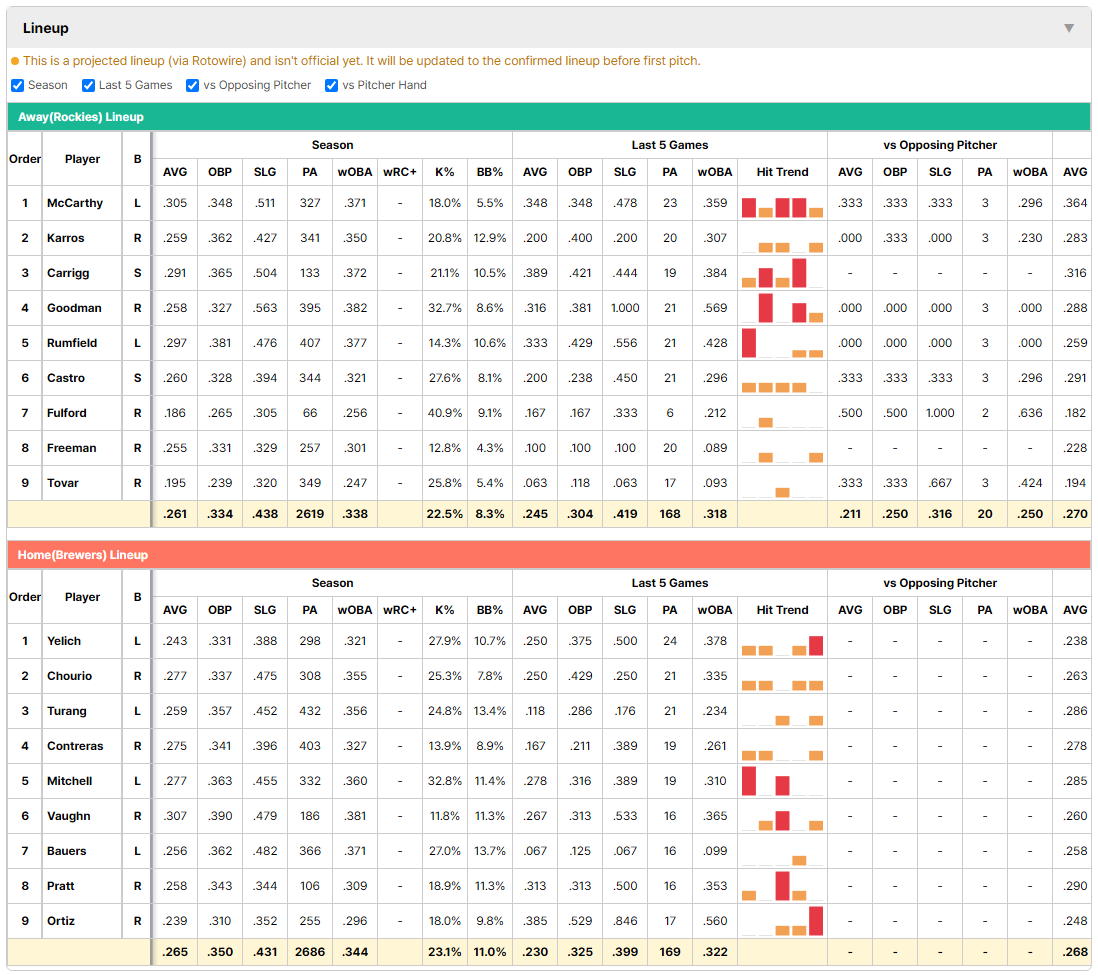This screenshot has height=977, width=1098.
Task: Select the Away(Rockies) Lineup header bar
Action: click(548, 117)
